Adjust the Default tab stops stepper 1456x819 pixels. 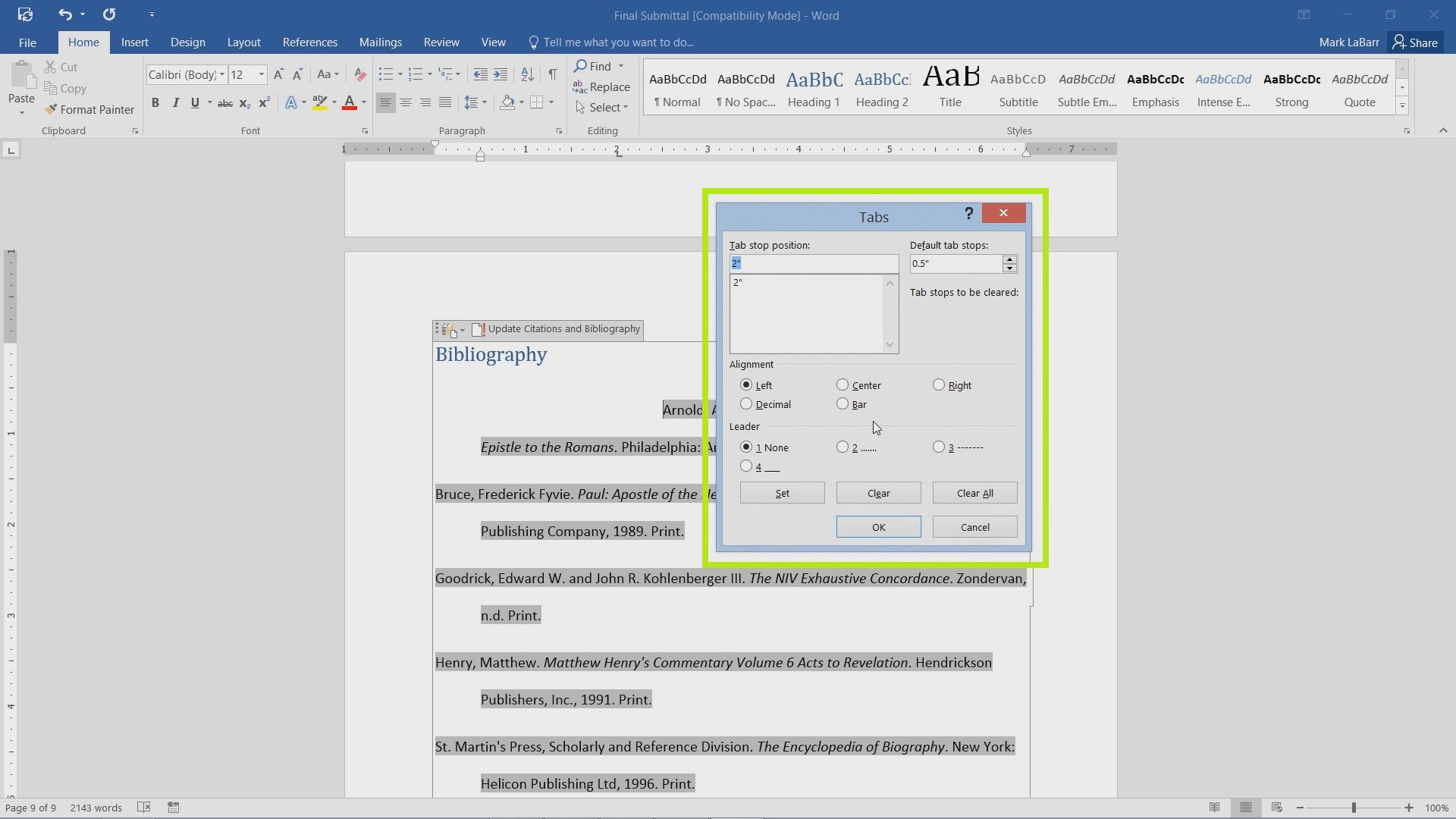click(x=1010, y=263)
